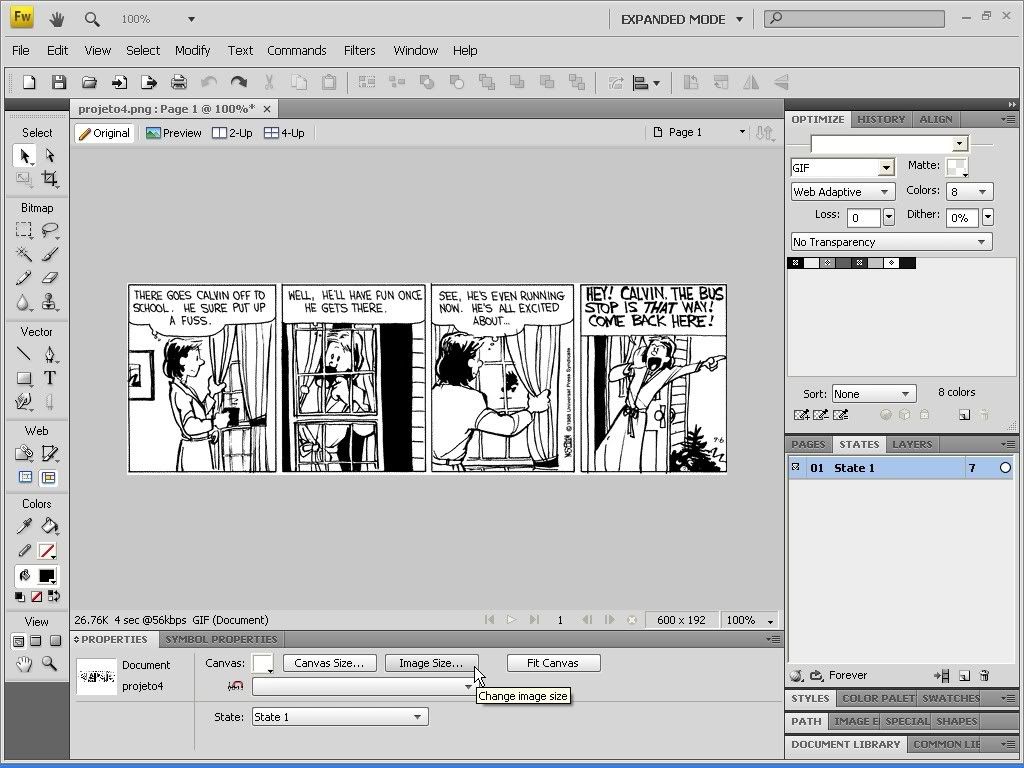Switch to Full Screen mode
1024x768 pixels.
pyautogui.click(x=56, y=641)
